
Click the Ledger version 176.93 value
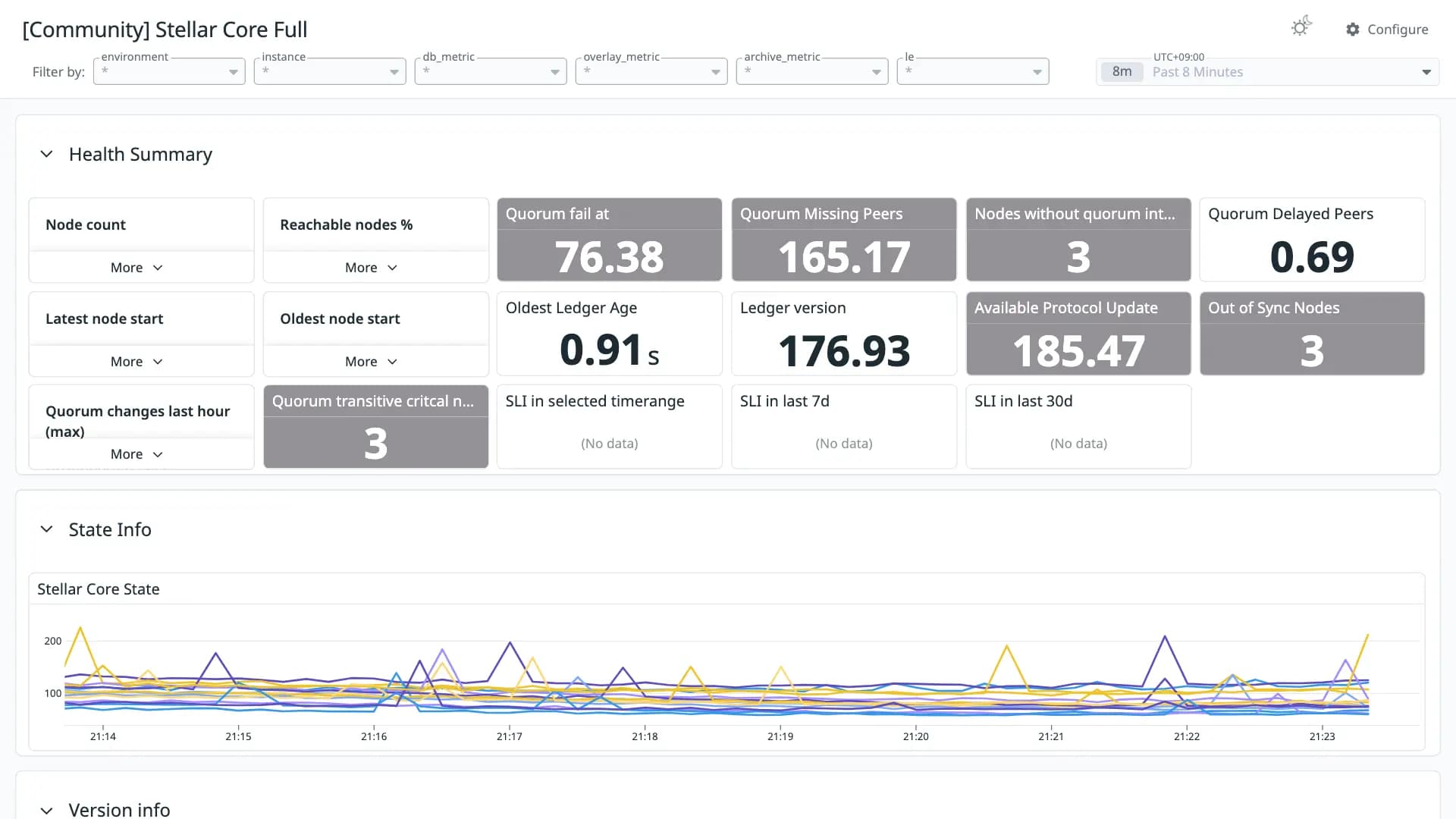tap(844, 351)
